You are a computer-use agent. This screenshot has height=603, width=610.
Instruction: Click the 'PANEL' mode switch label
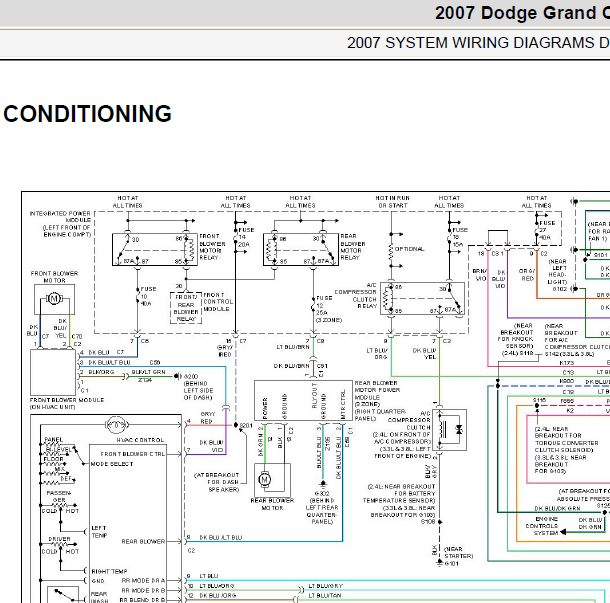pos(54,439)
